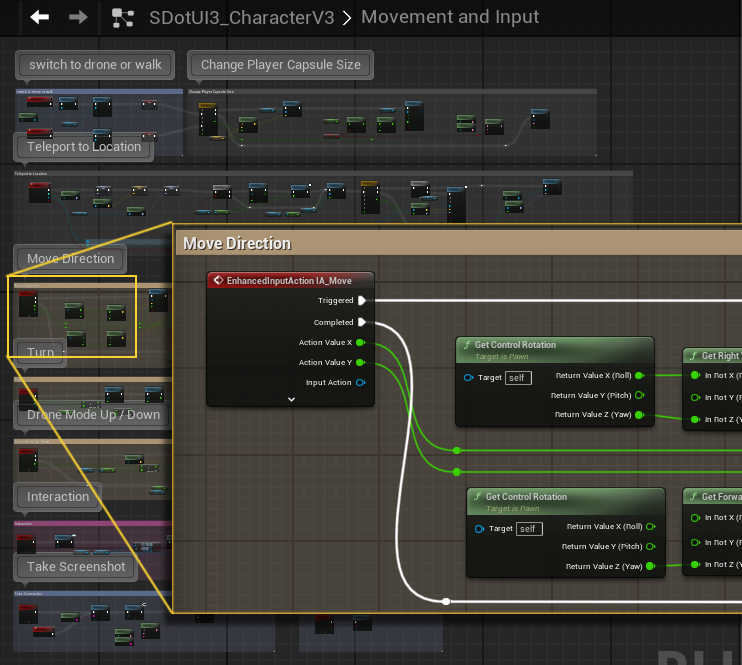Click the Take Screenshot comment label

point(76,567)
